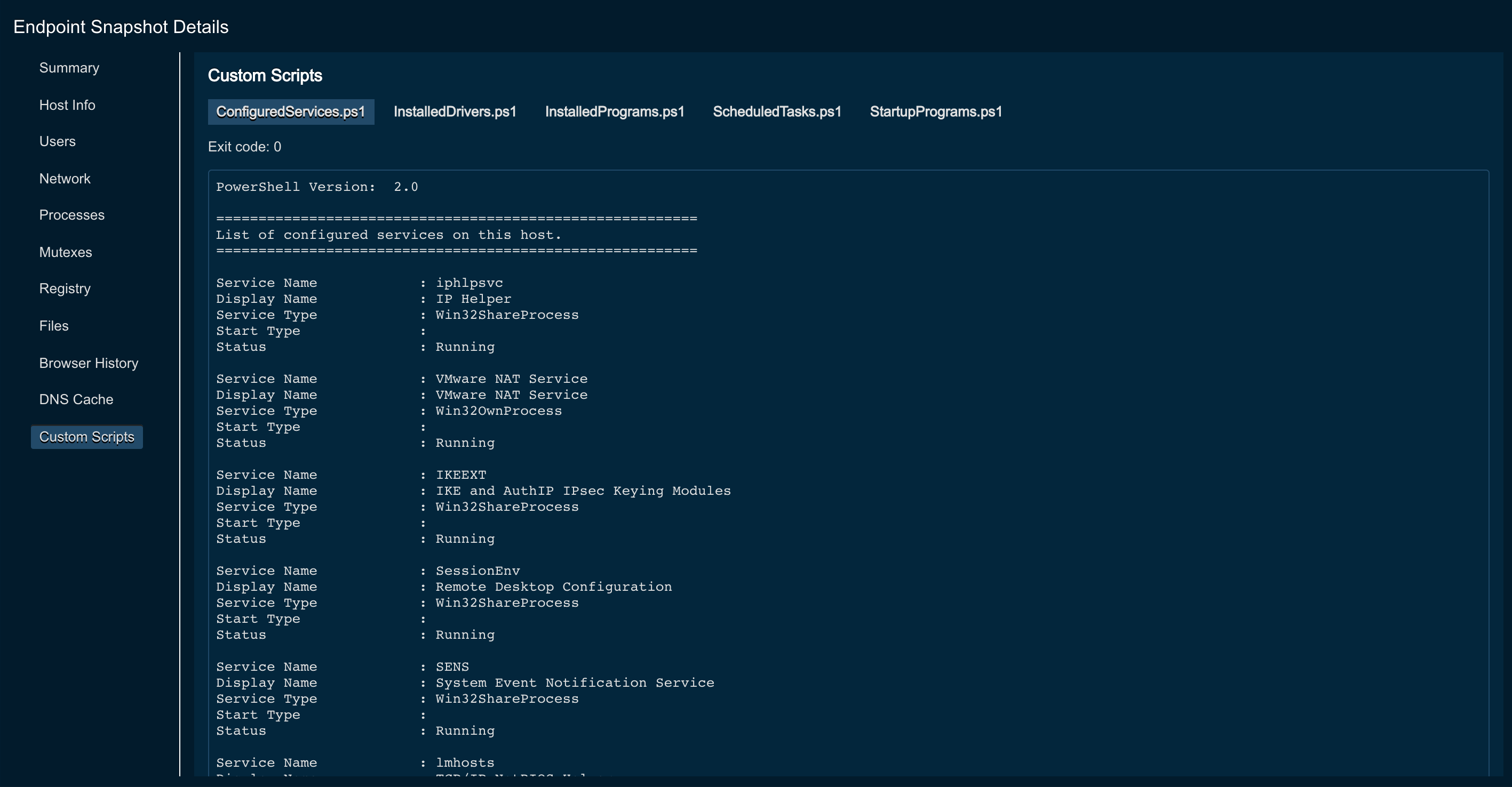Image resolution: width=1512 pixels, height=787 pixels.
Task: Click the Endpoint Snapshot Details title
Action: pyautogui.click(x=121, y=27)
